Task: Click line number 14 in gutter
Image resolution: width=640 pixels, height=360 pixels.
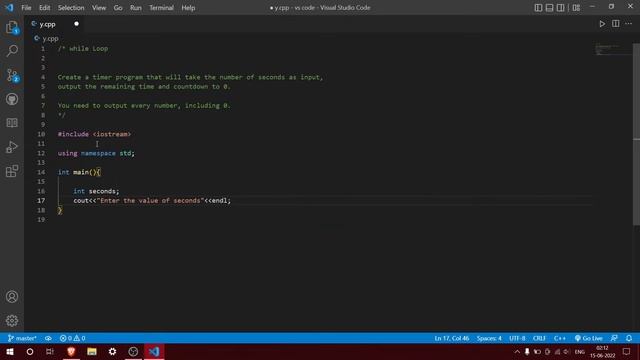Action: coord(41,172)
